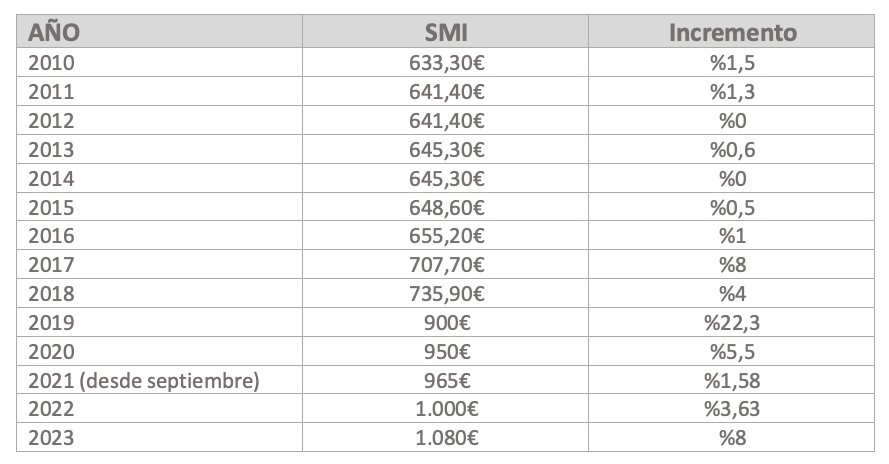
Task: Click the AÑO column header
Action: tap(159, 31)
